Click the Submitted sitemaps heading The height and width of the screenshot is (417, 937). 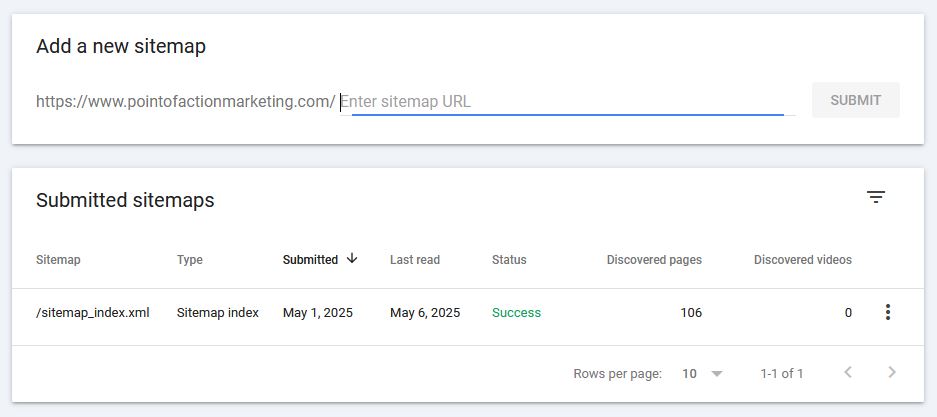125,200
